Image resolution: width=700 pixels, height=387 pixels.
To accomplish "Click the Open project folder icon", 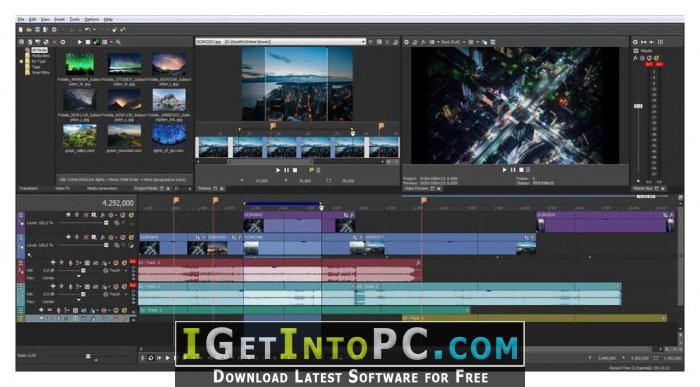I will (29, 29).
